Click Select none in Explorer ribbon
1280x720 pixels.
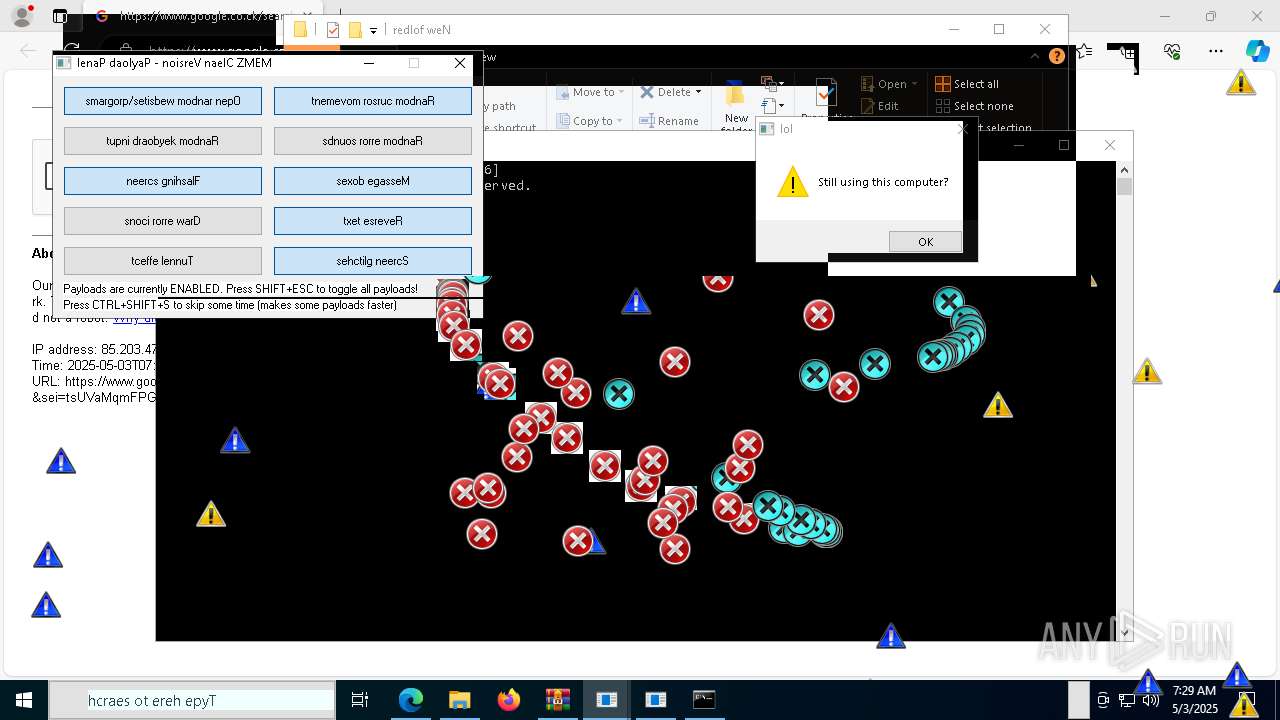(x=974, y=106)
